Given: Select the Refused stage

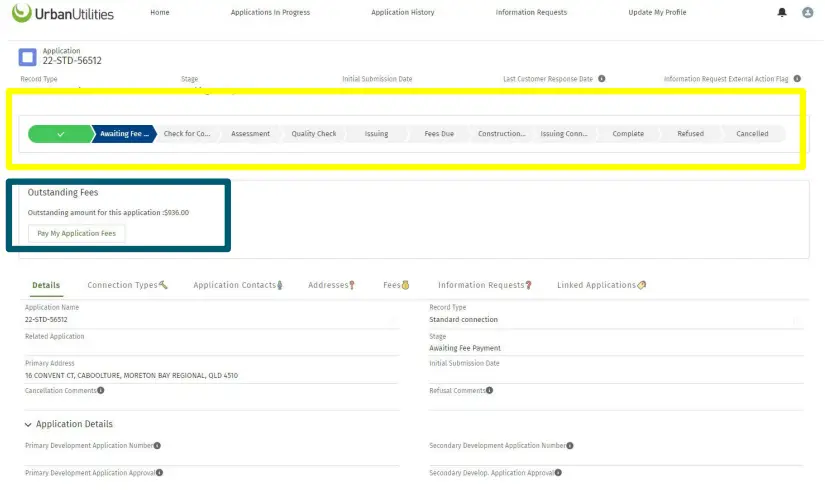Looking at the screenshot, I should pyautogui.click(x=690, y=134).
